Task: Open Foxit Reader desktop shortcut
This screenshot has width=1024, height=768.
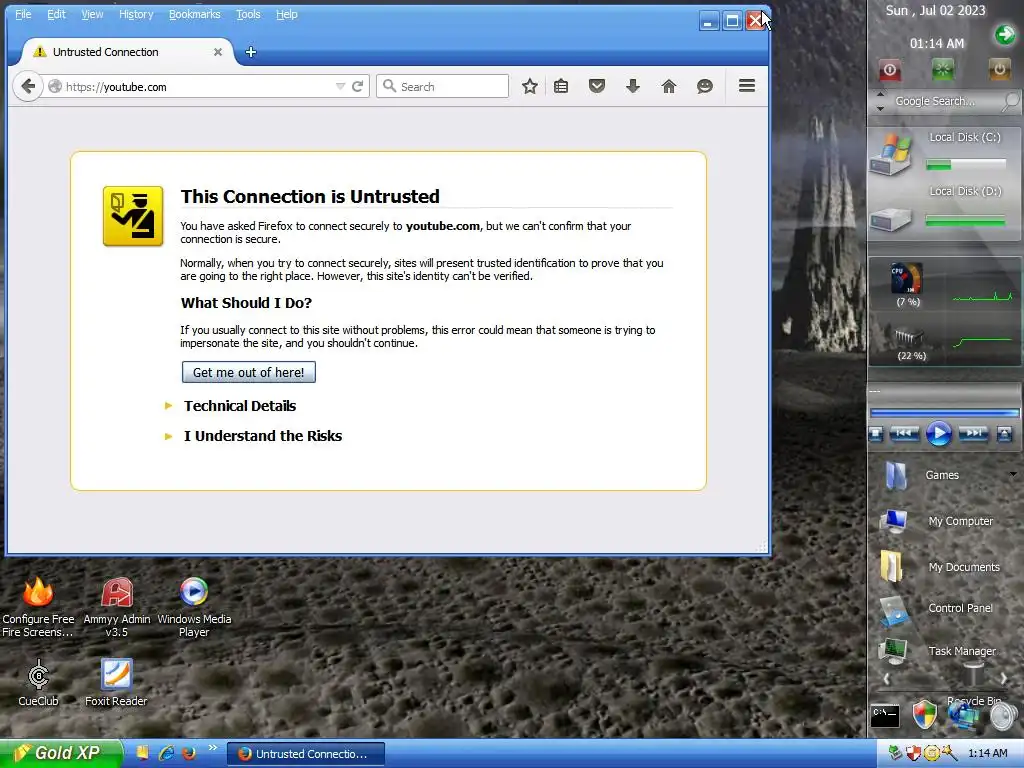Action: click(x=116, y=682)
